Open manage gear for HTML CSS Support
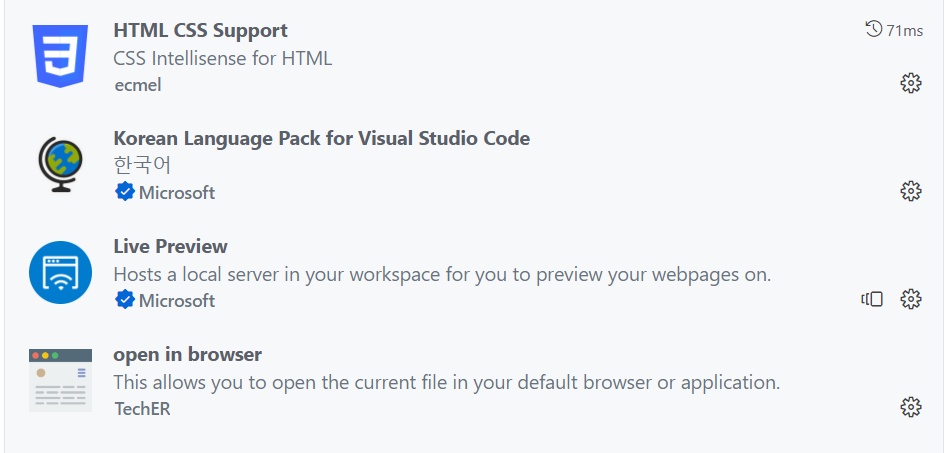947x453 pixels. 910,83
